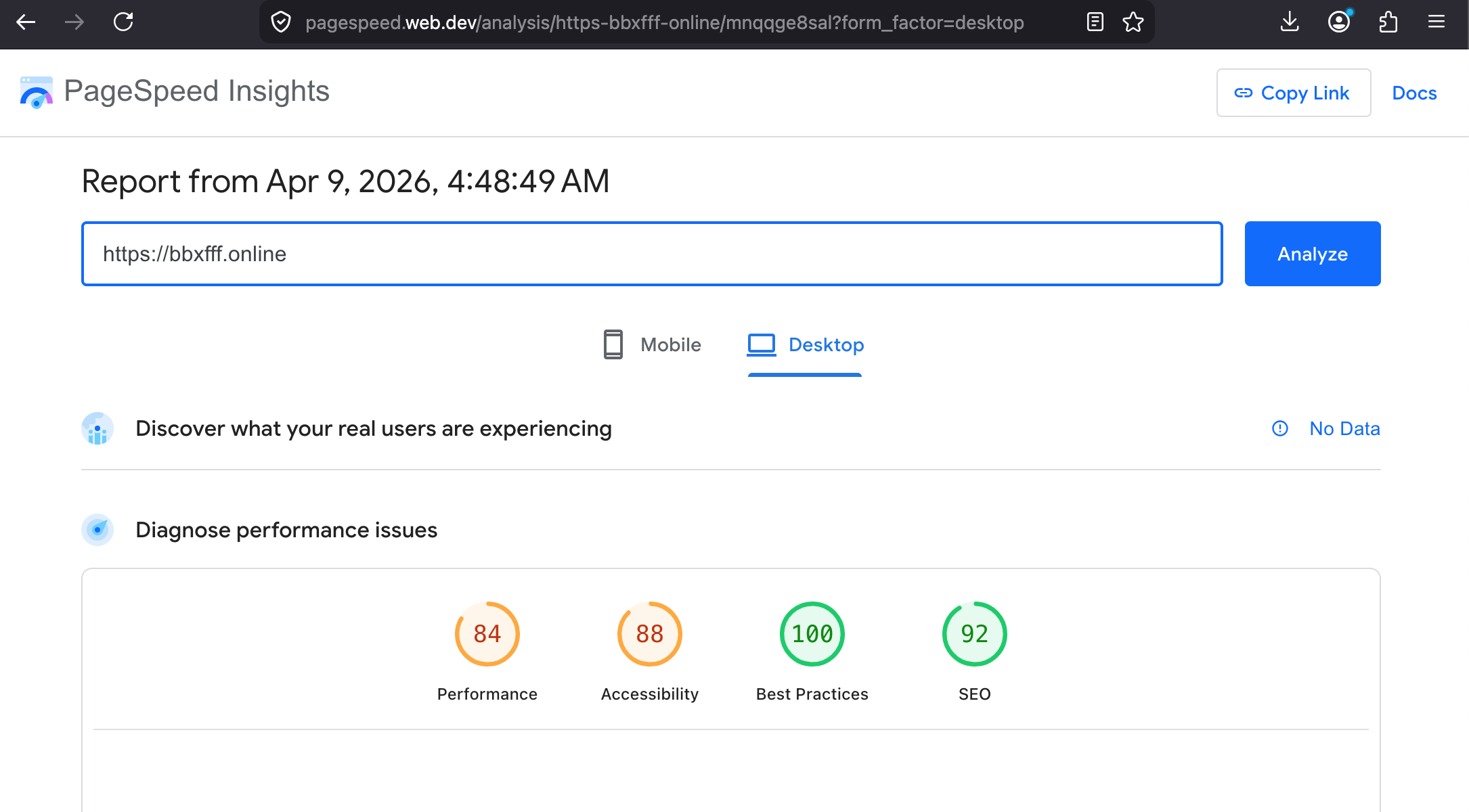Click the Performance score gauge
Image resolution: width=1469 pixels, height=812 pixels.
(x=487, y=634)
